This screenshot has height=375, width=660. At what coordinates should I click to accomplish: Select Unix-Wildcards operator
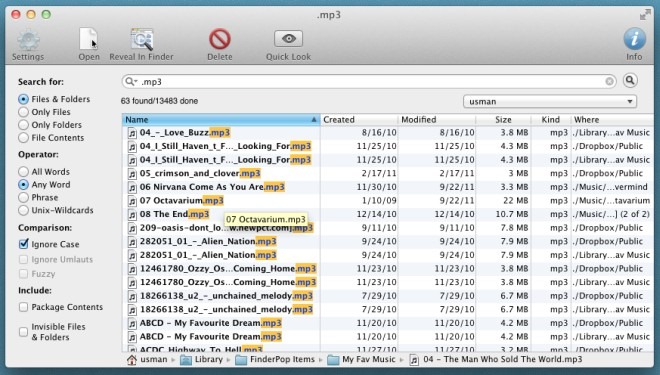pos(24,210)
